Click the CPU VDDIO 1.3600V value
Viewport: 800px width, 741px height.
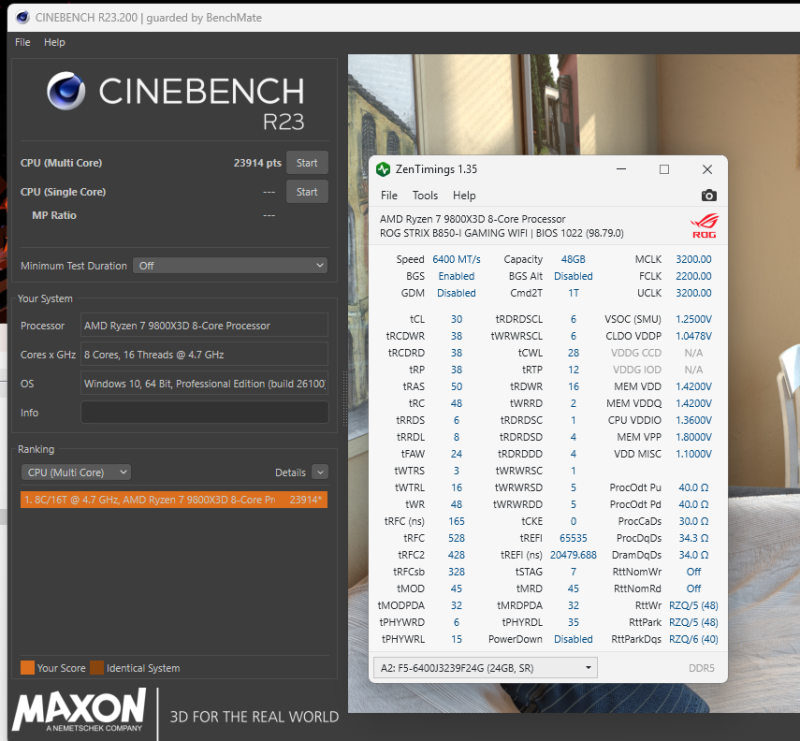(693, 420)
